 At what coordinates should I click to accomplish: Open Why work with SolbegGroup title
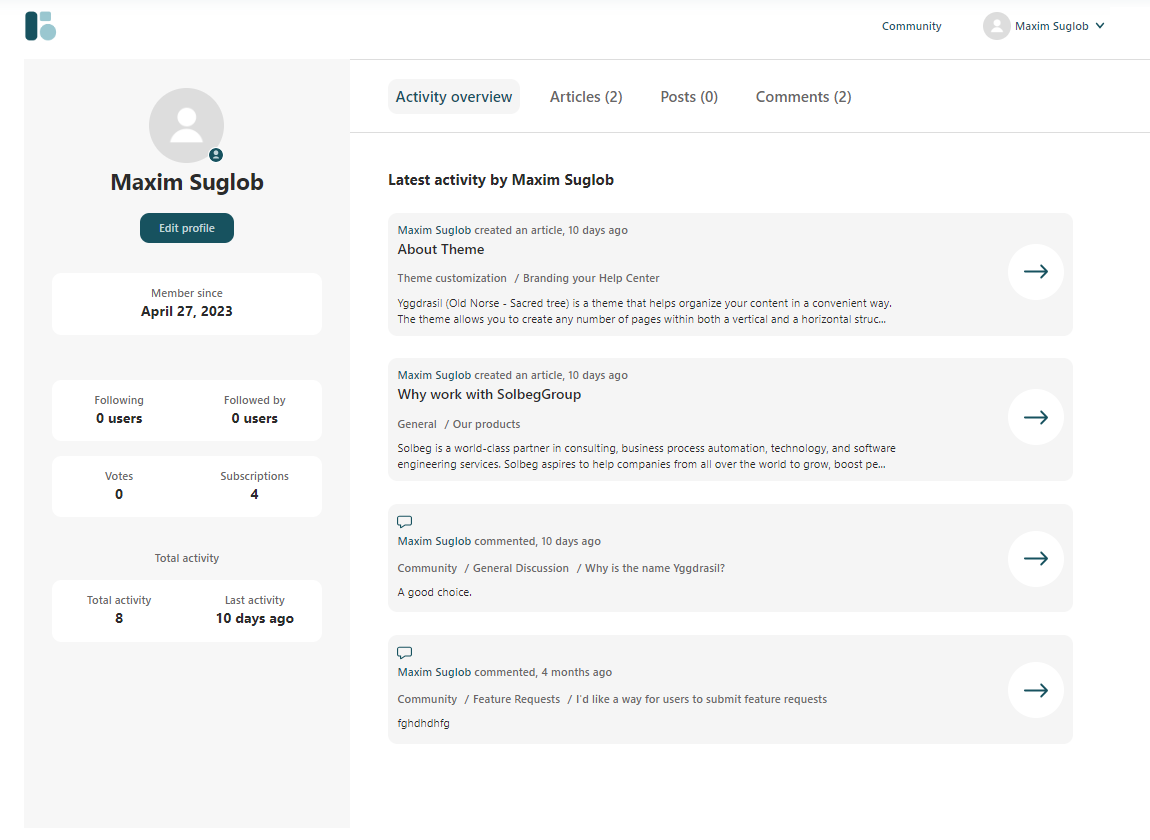489,395
